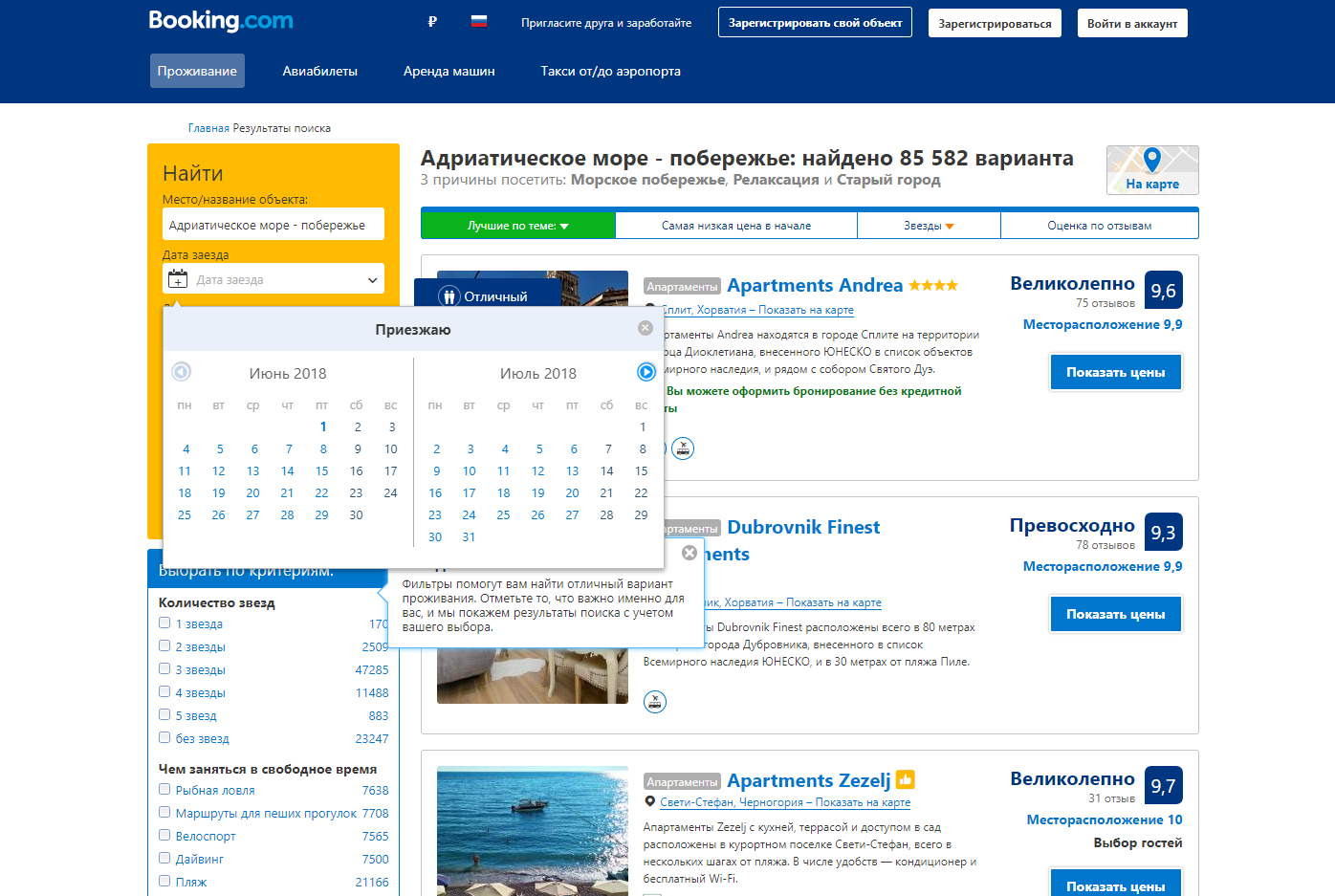Click the 9,6 score badge
The image size is (1335, 896).
tap(1164, 291)
